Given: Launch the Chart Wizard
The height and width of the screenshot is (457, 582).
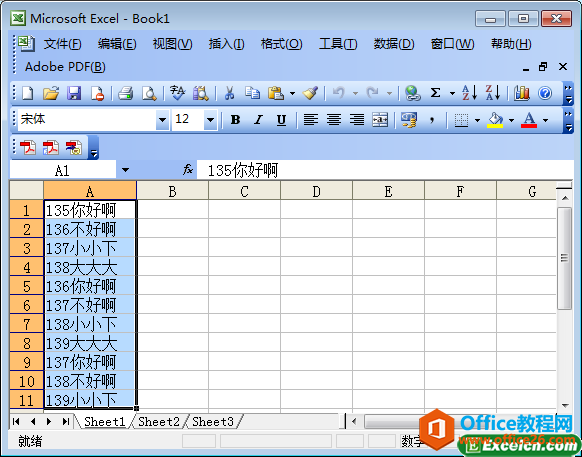Looking at the screenshot, I should click(x=521, y=93).
